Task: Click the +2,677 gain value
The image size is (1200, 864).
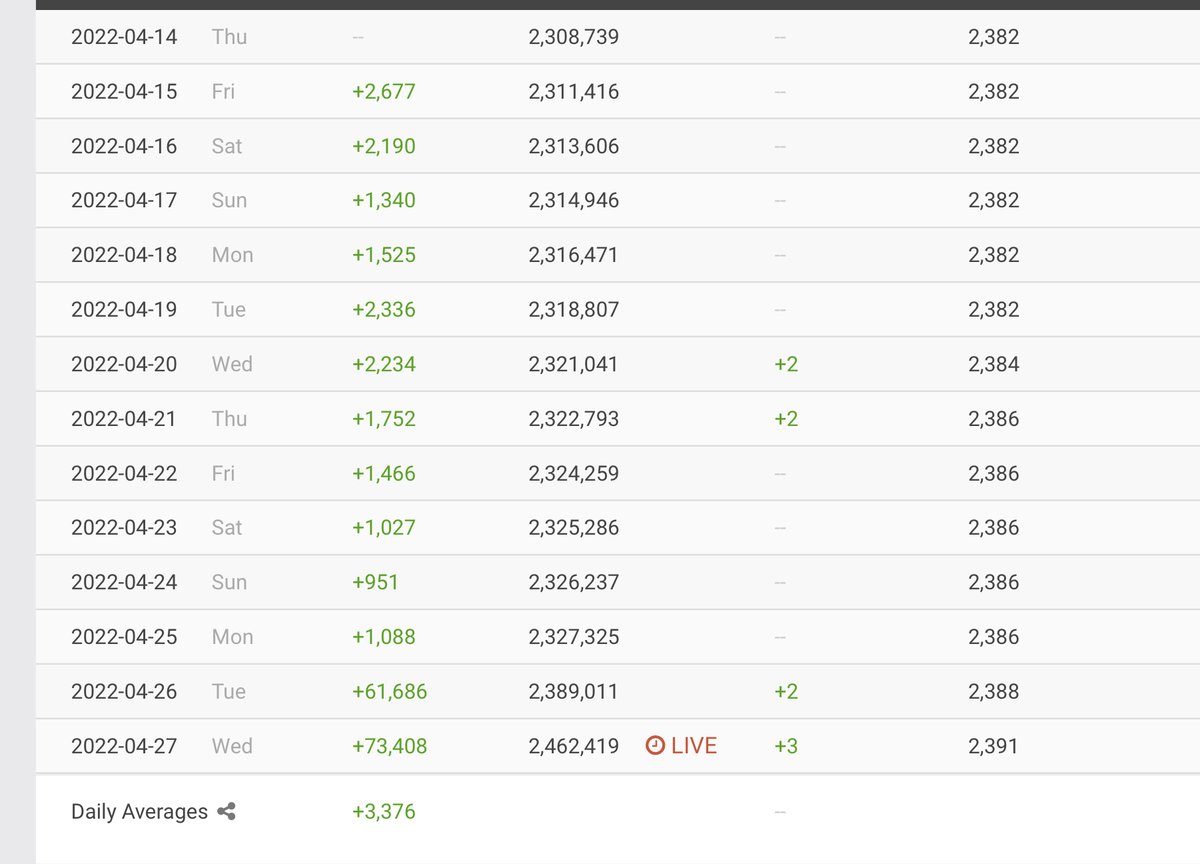Action: coord(384,92)
